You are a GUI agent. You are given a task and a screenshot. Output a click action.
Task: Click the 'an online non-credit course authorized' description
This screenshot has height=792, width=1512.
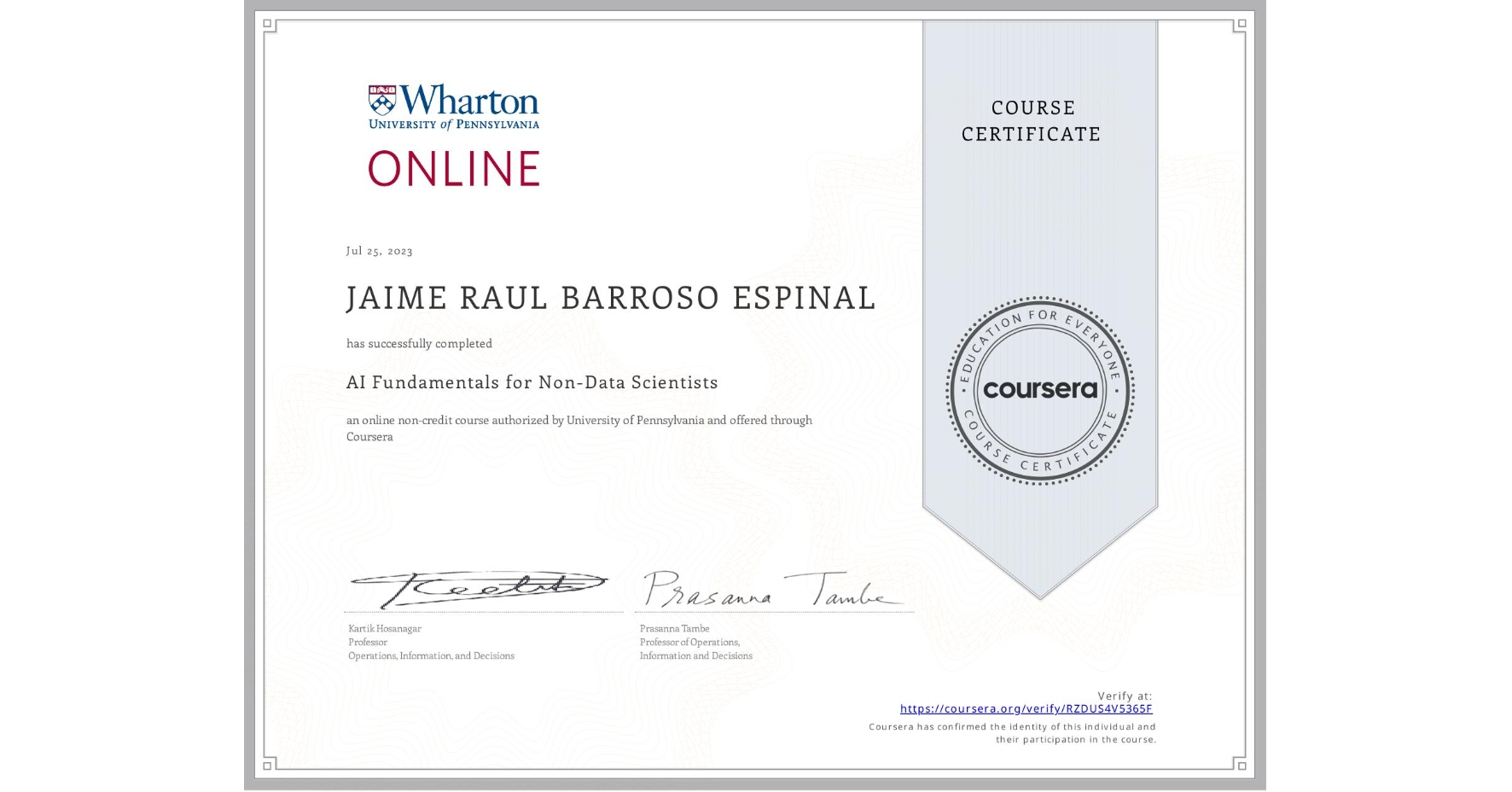(x=579, y=428)
